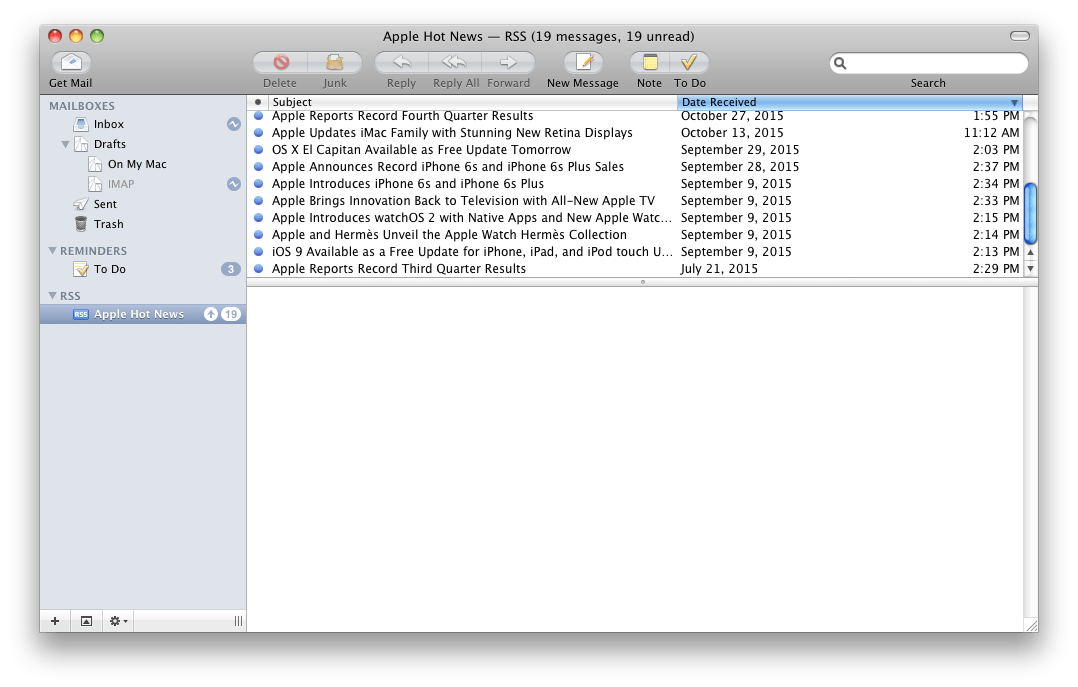
Task: Compose with the New Message icon
Action: tap(583, 63)
